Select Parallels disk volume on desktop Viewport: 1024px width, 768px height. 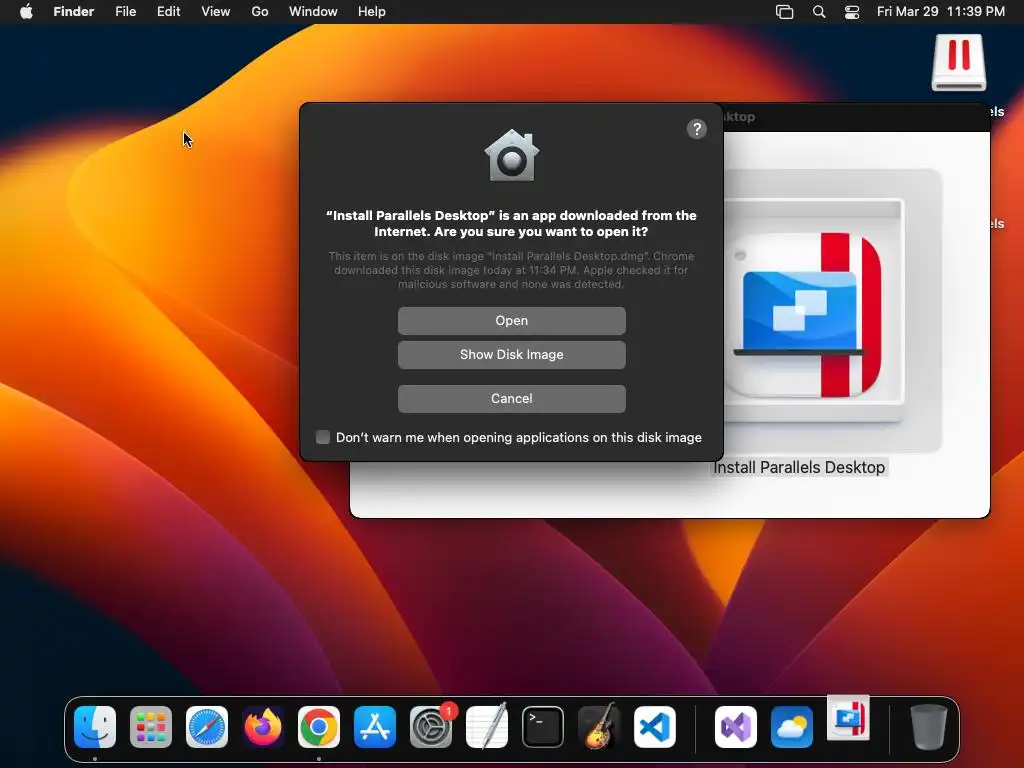tap(959, 63)
